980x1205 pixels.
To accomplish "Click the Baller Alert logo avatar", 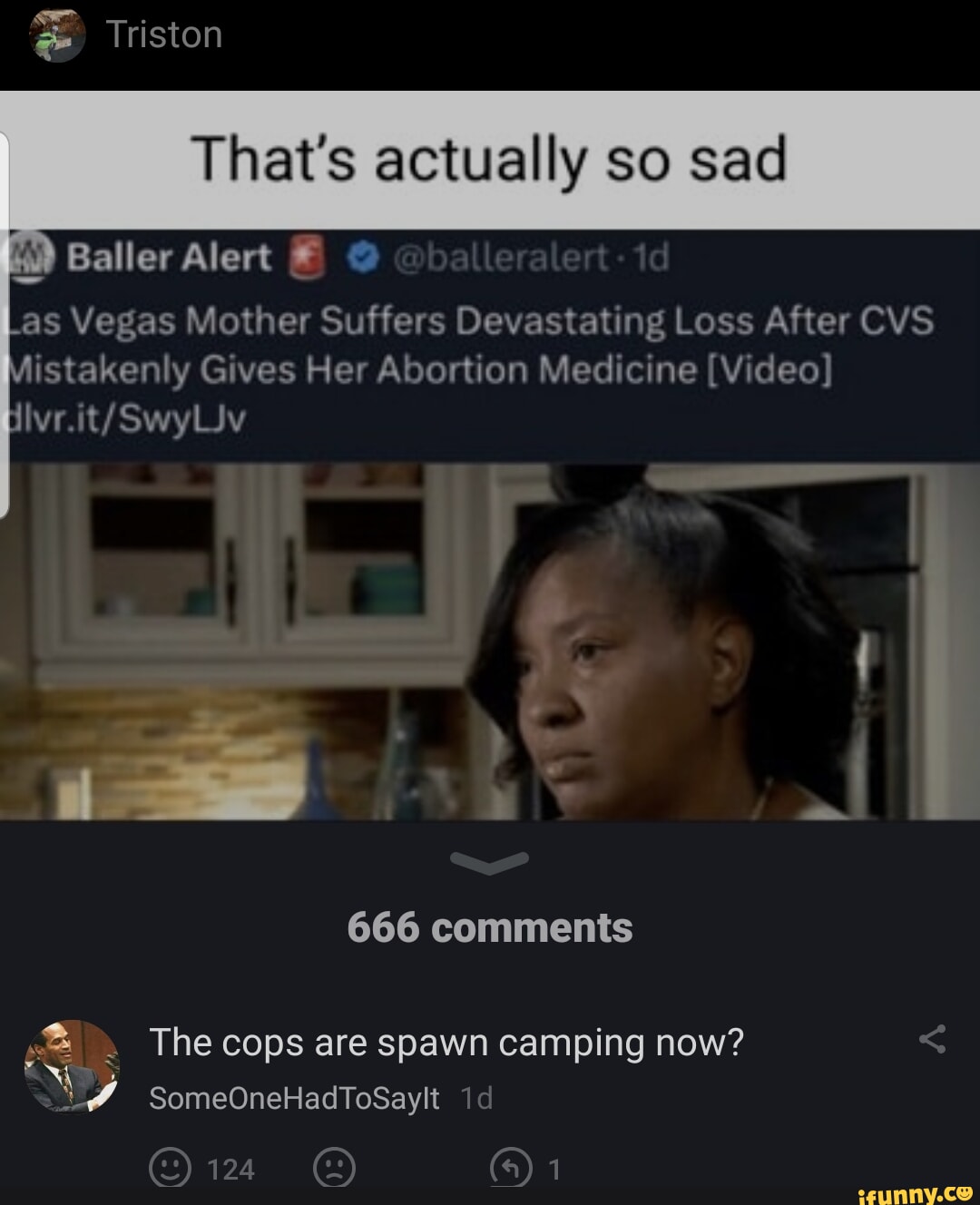I will click(33, 258).
